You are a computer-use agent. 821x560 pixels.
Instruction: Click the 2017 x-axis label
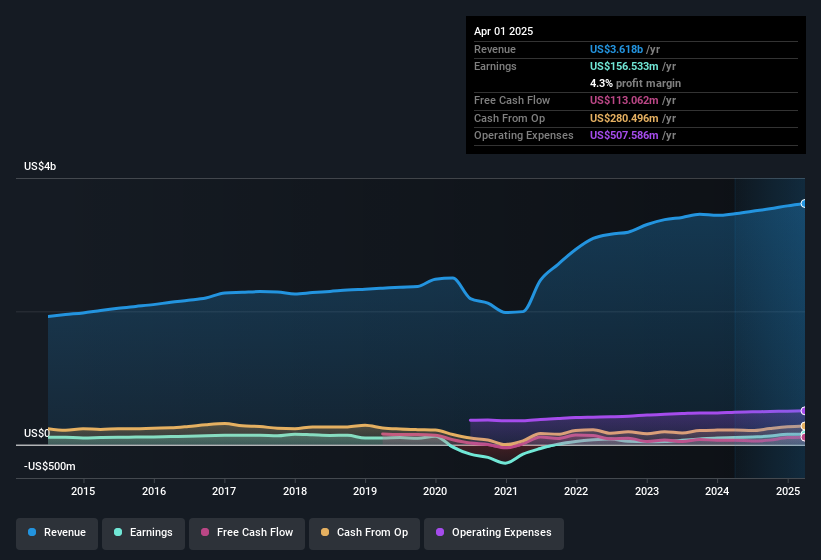coord(224,491)
